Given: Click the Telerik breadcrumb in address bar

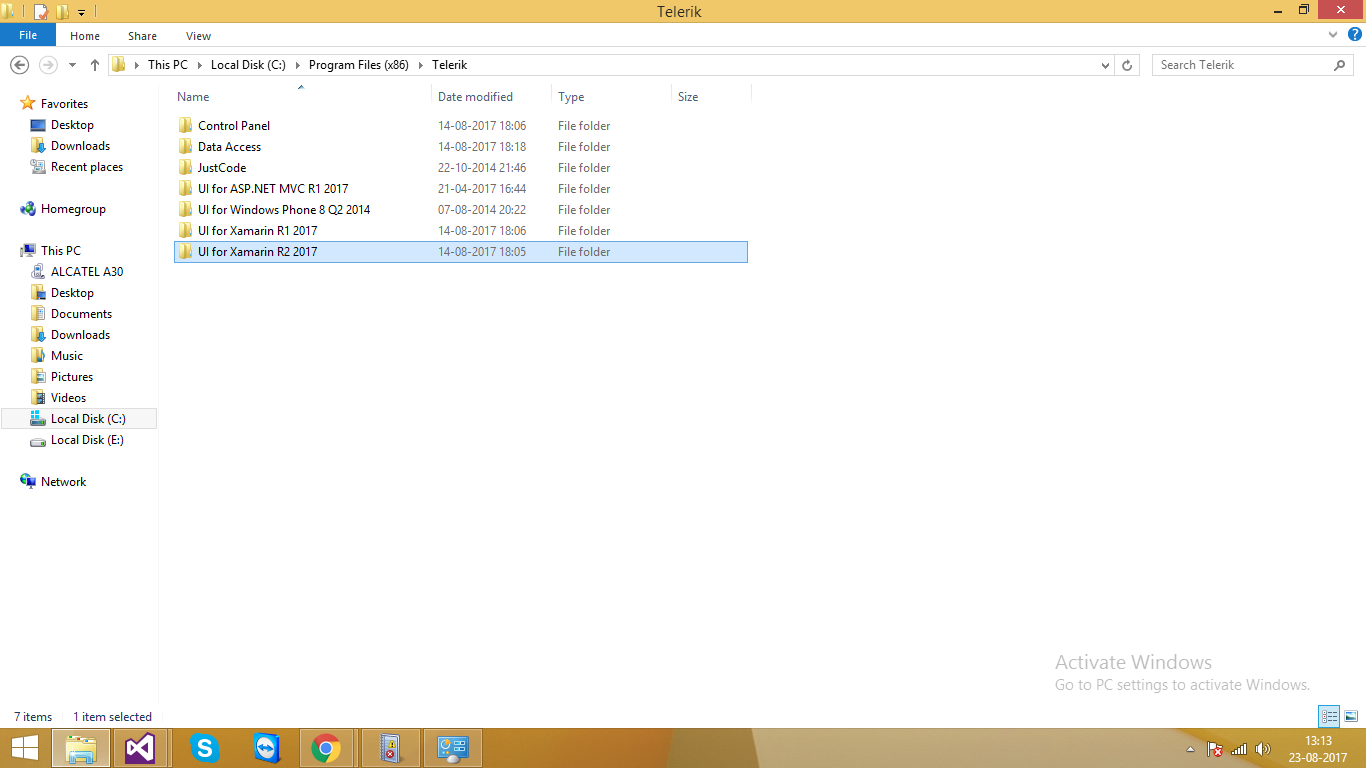Looking at the screenshot, I should point(450,65).
